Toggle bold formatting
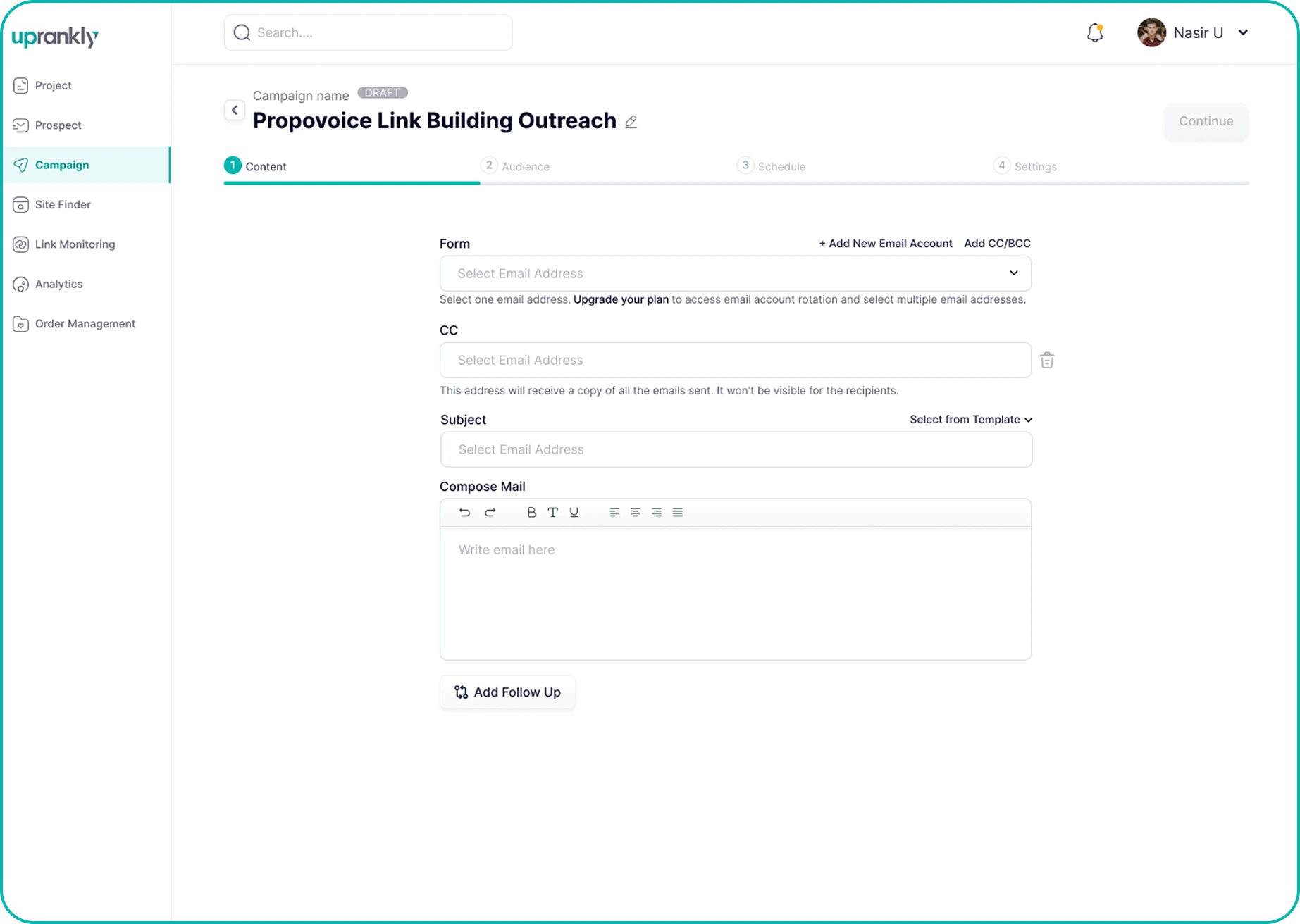 coord(532,512)
